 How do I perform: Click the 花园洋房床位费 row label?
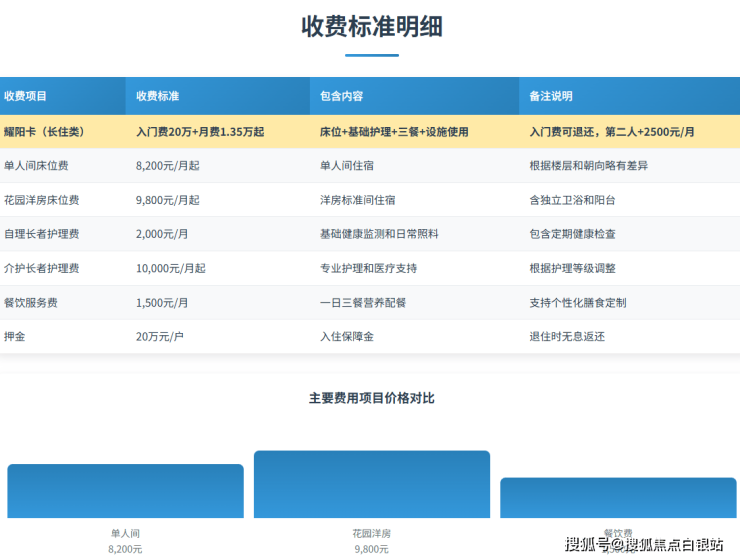click(41, 200)
